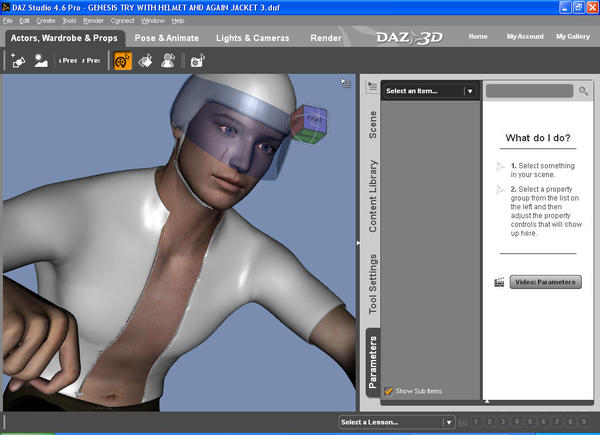Click lesson step button 2
This screenshot has height=435, width=600.
[489, 422]
